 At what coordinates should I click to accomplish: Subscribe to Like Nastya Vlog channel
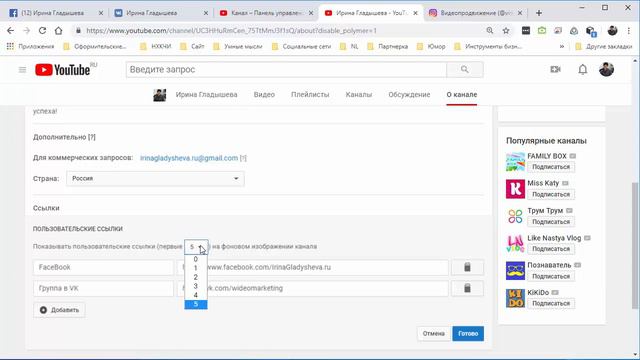click(551, 249)
